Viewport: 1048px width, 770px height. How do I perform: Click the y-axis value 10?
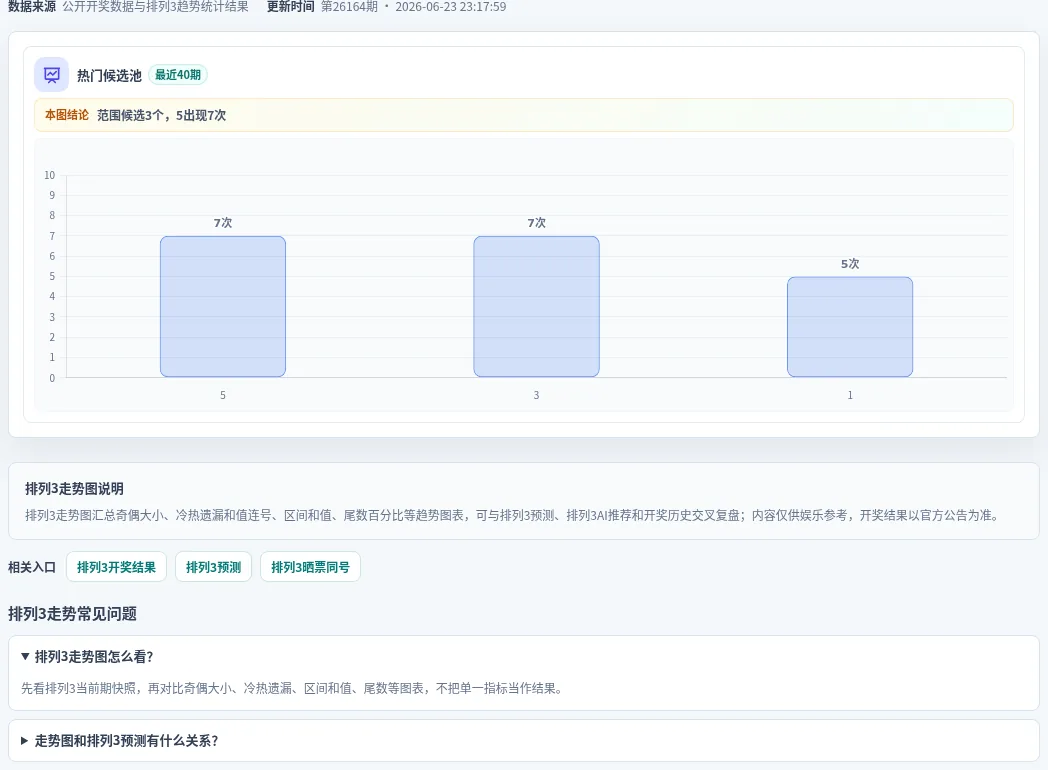point(49,175)
